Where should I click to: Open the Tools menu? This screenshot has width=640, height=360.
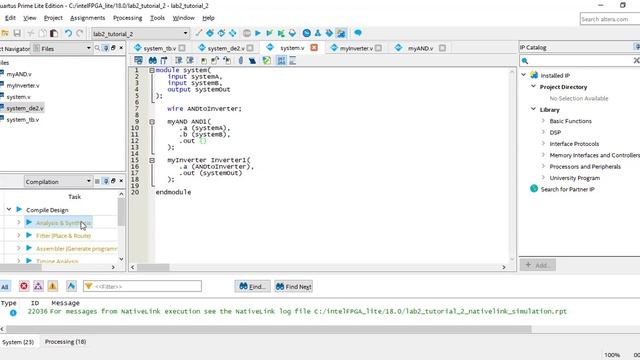click(x=157, y=18)
